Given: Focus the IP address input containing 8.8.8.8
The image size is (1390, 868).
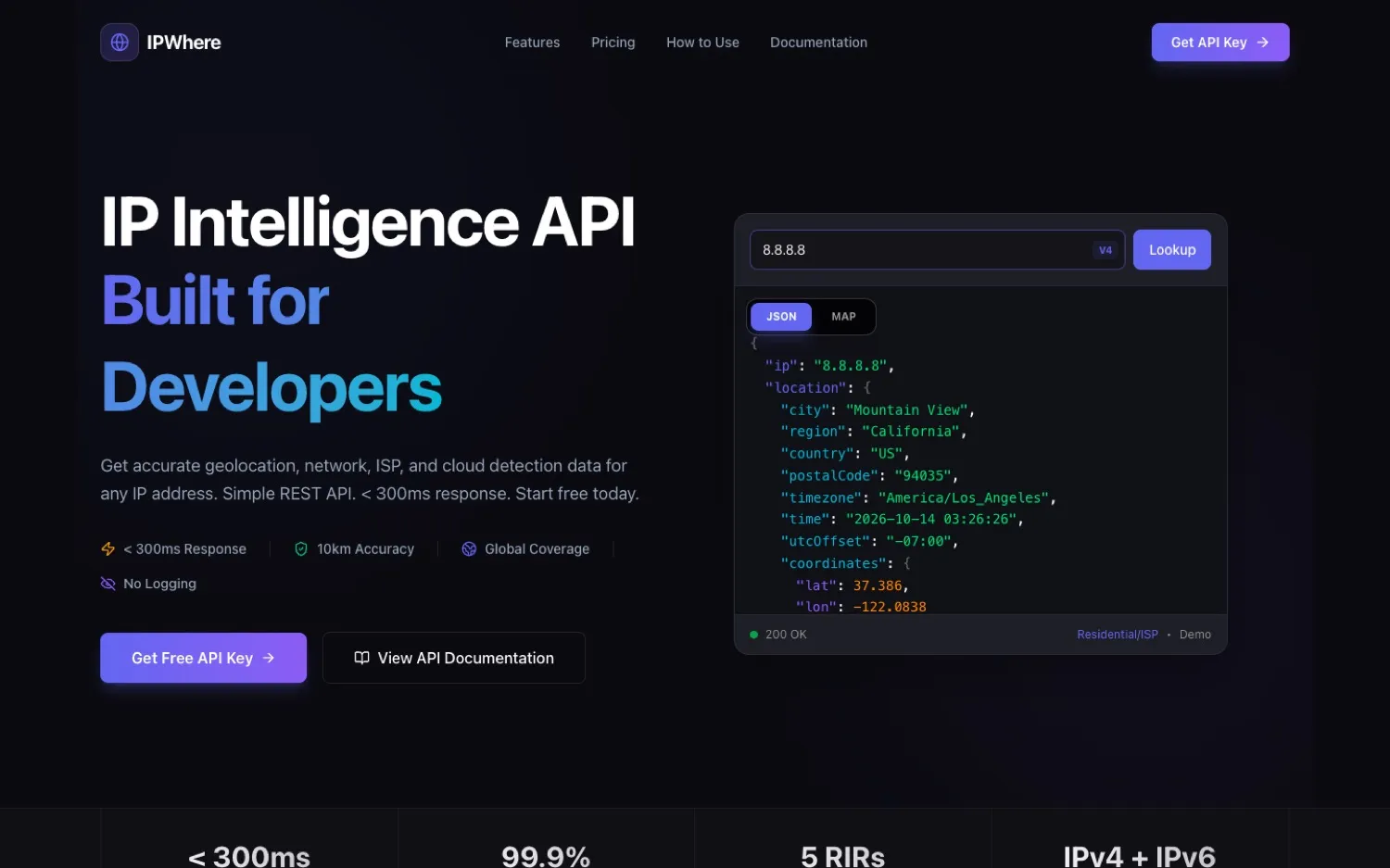Looking at the screenshot, I should 937,250.
